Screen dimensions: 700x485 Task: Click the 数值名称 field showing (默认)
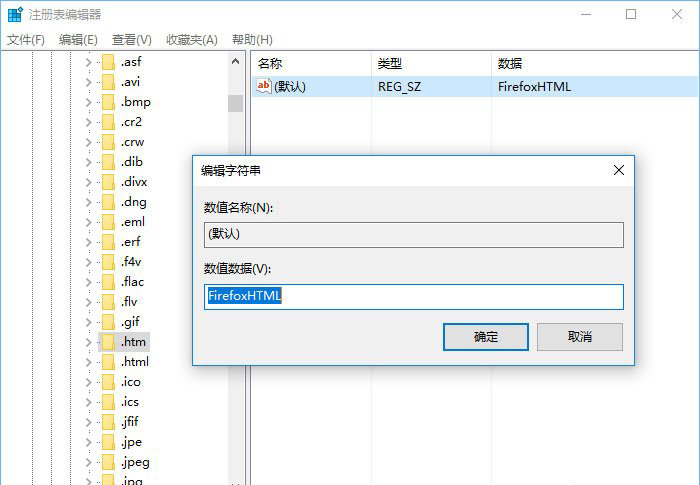414,235
